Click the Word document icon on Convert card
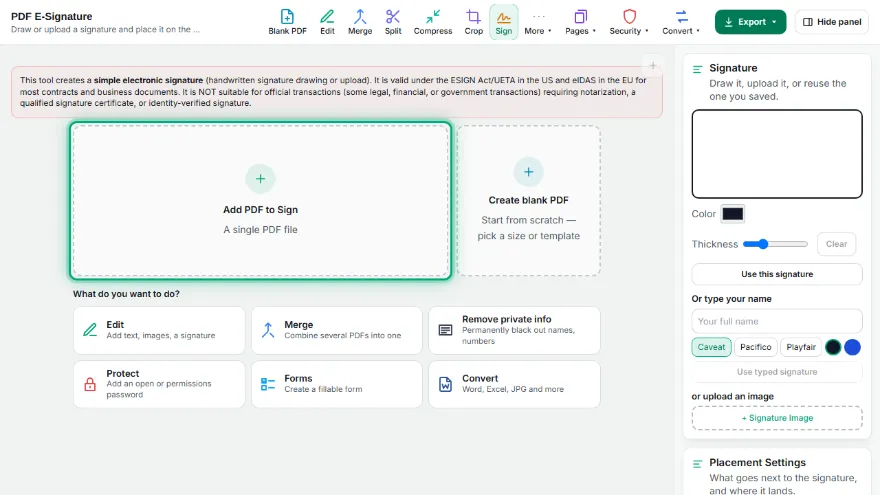The width and height of the screenshot is (880, 495). [x=445, y=384]
